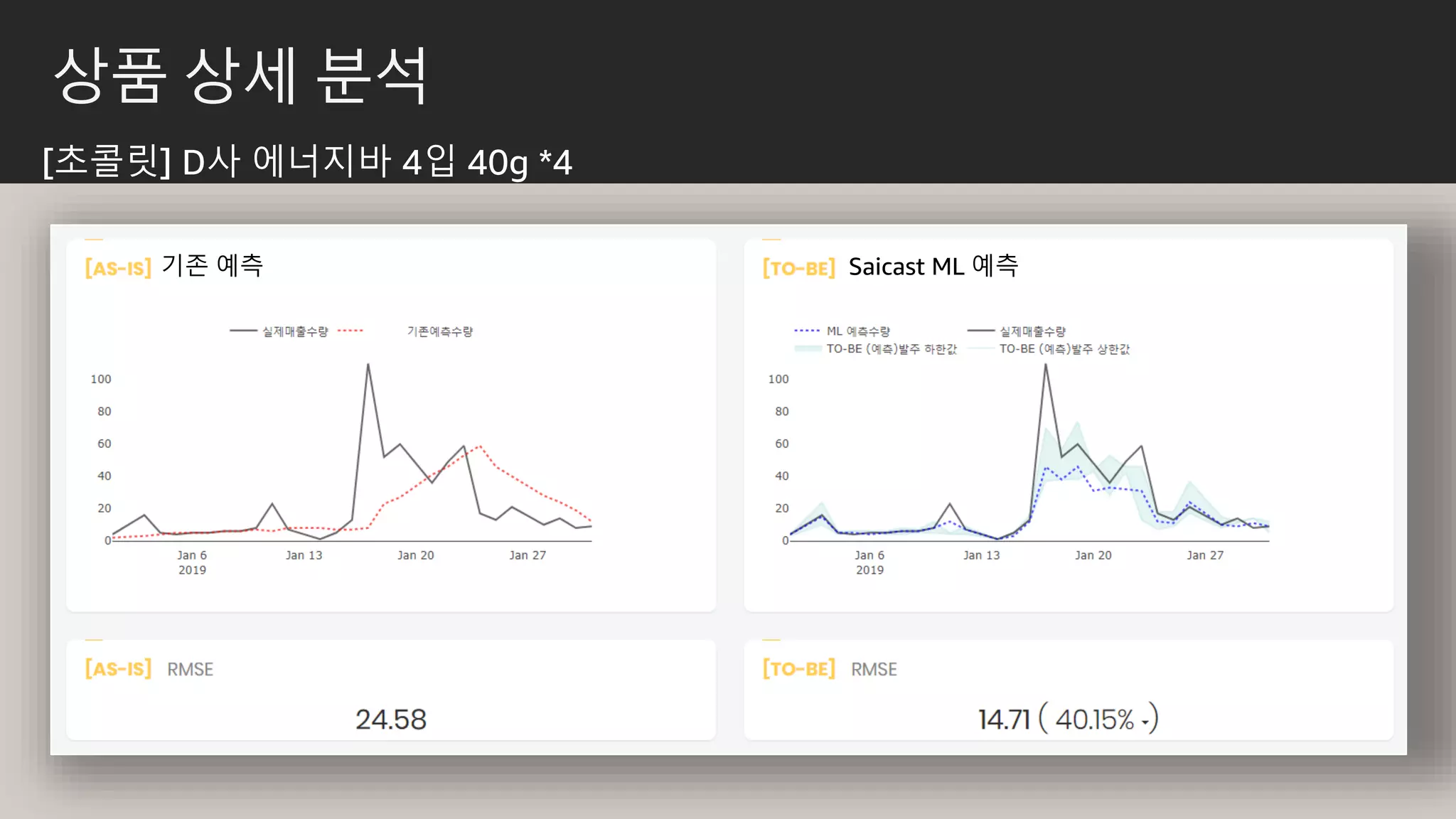Click the product name '[초콜릿] D사 에너지바 4입 40g *4'

tap(307, 161)
